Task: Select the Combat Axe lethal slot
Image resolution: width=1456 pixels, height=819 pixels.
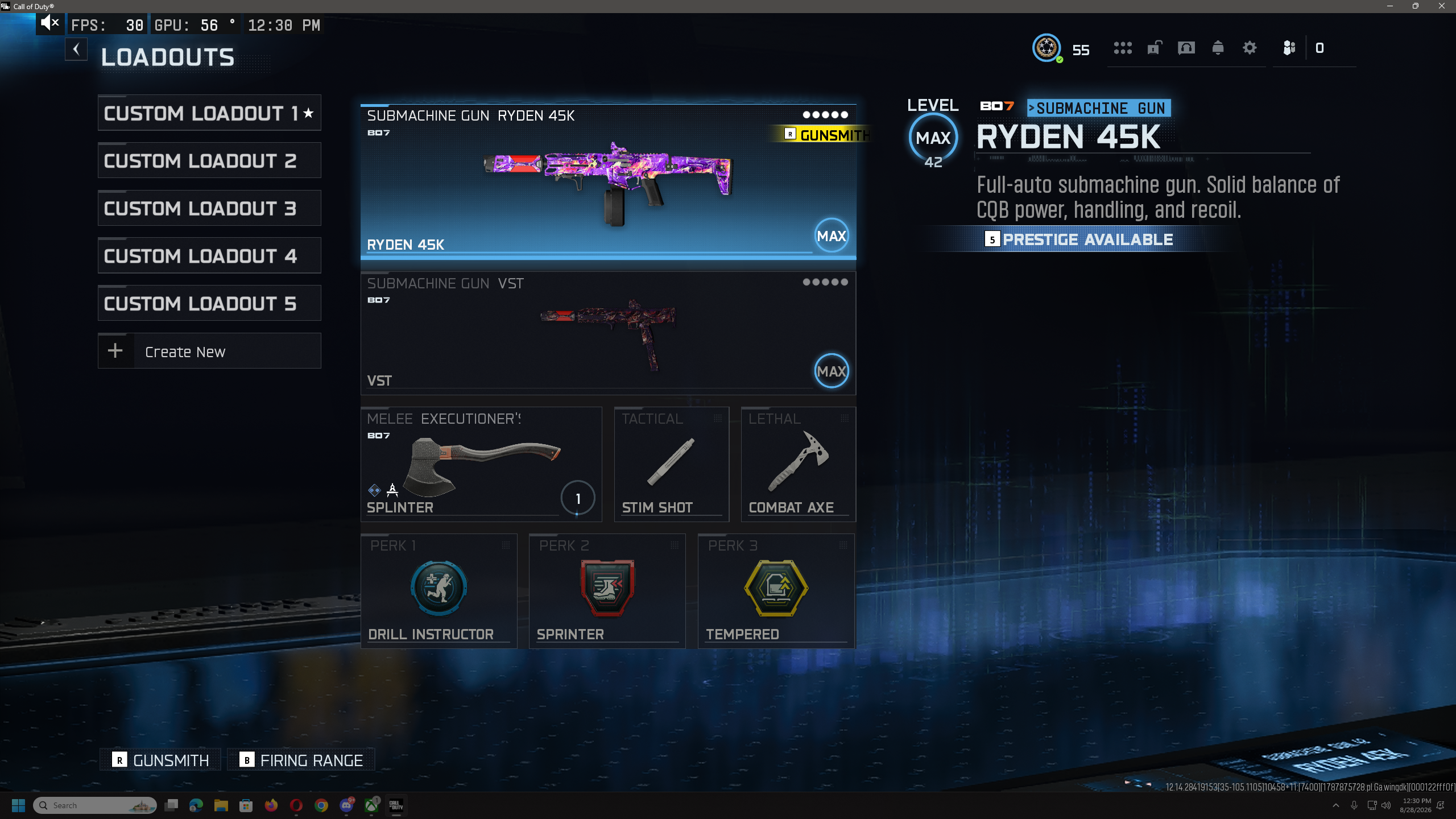Action: coord(799,464)
